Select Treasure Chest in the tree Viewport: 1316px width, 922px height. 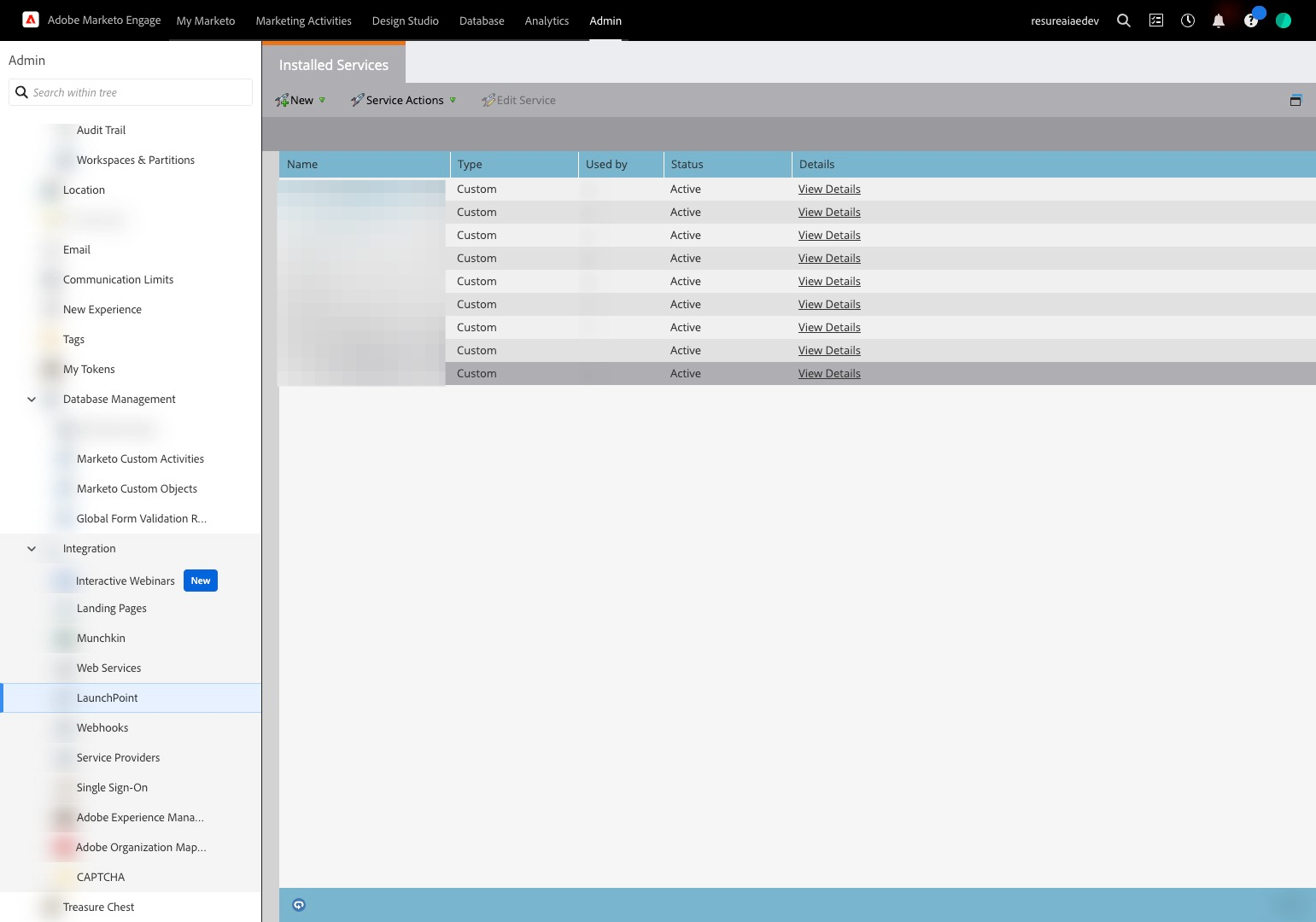pyautogui.click(x=98, y=907)
